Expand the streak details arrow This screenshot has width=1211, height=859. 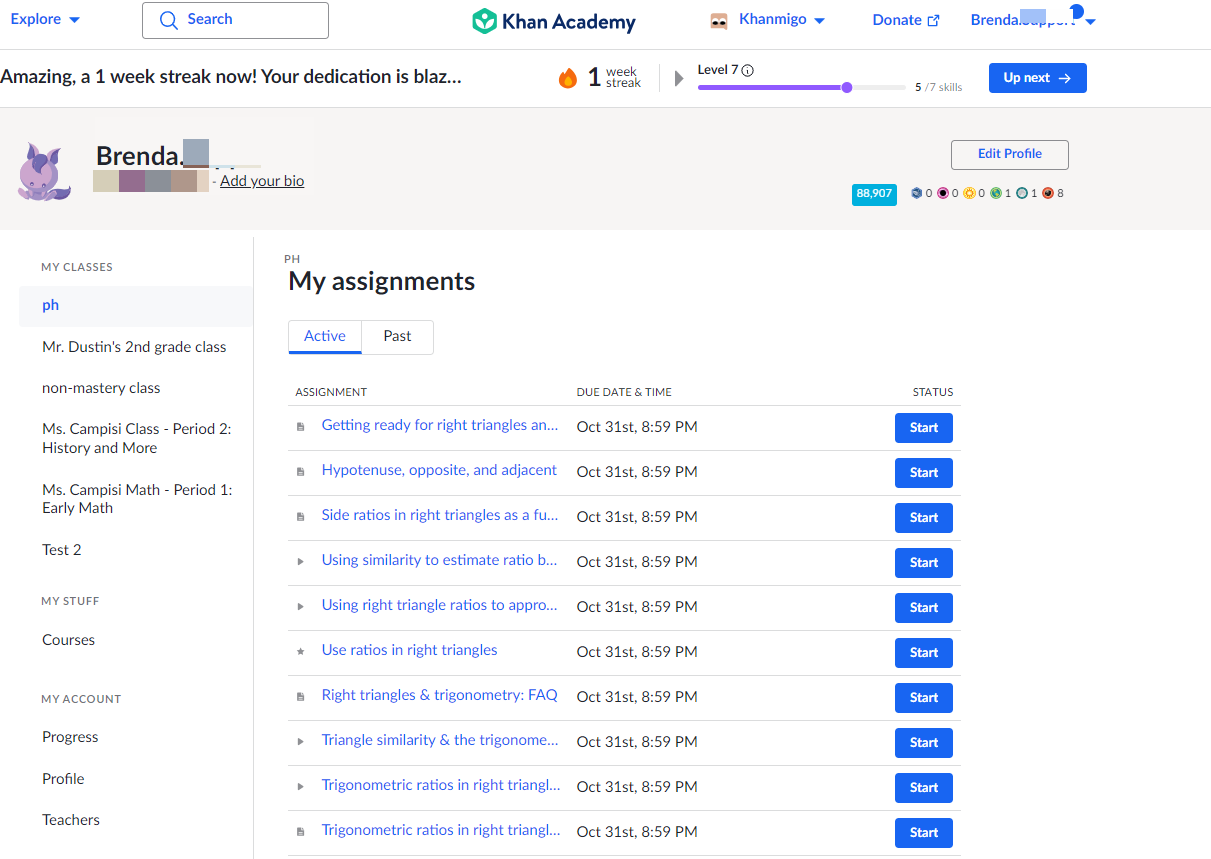[x=680, y=78]
